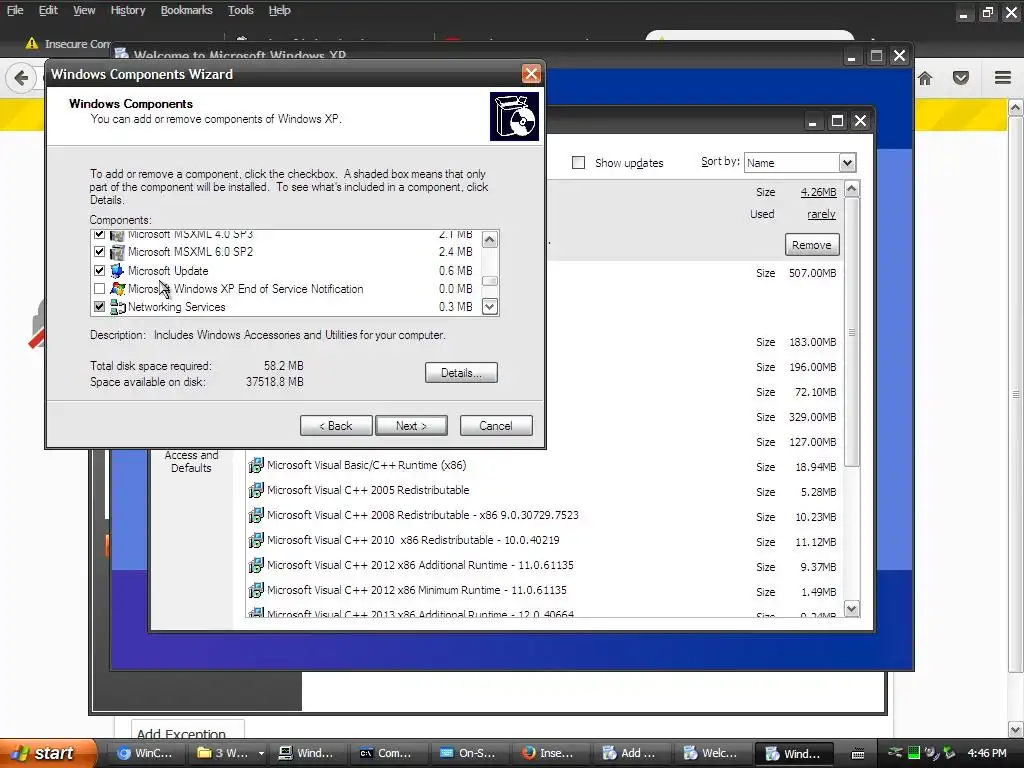Open the Help menu
The width and height of the screenshot is (1024, 768).
280,10
